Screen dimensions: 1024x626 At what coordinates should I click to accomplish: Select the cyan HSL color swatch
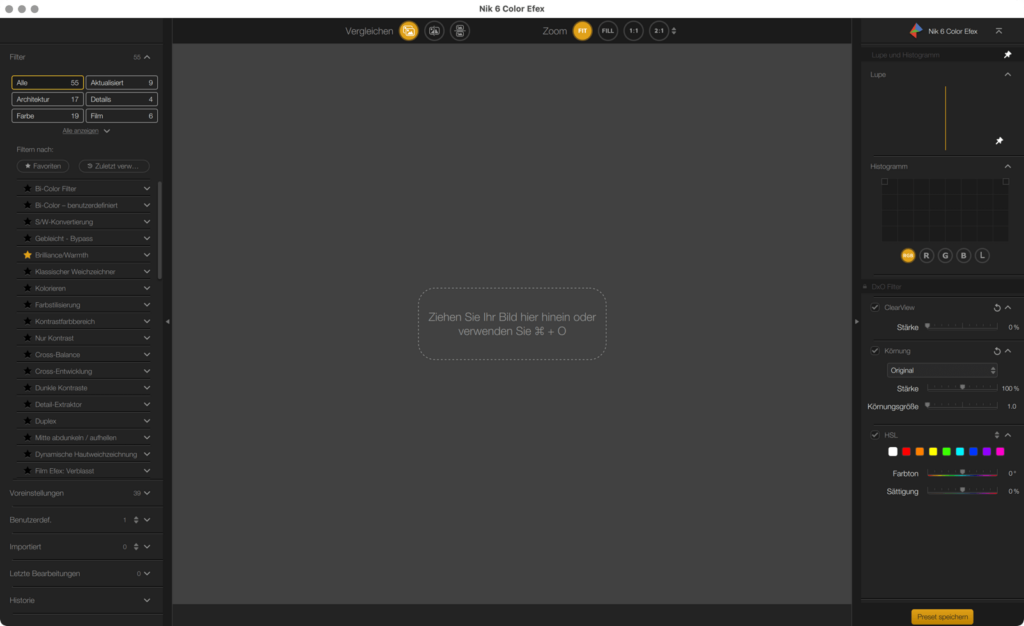click(x=960, y=452)
